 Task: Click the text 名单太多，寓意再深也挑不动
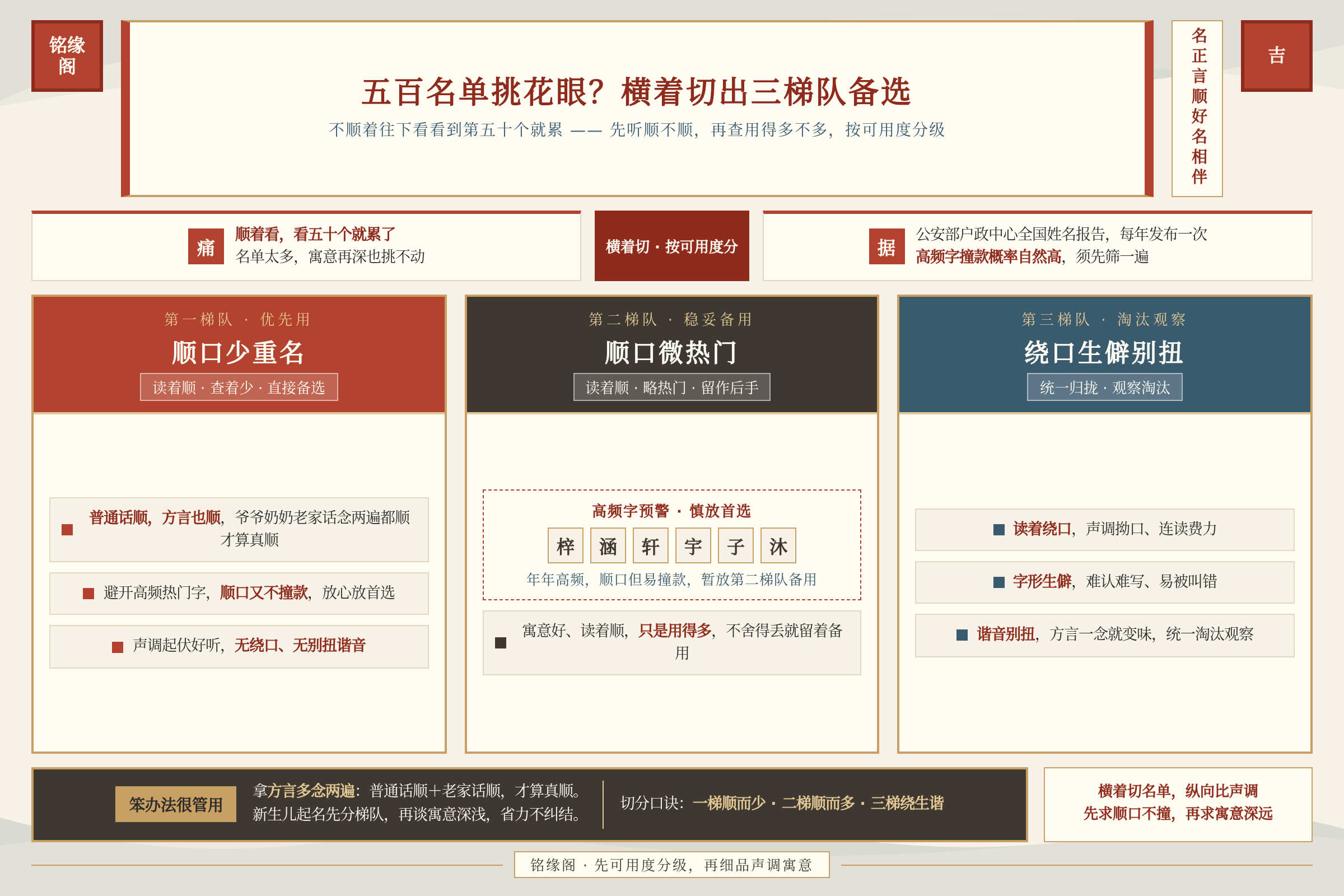[330, 256]
